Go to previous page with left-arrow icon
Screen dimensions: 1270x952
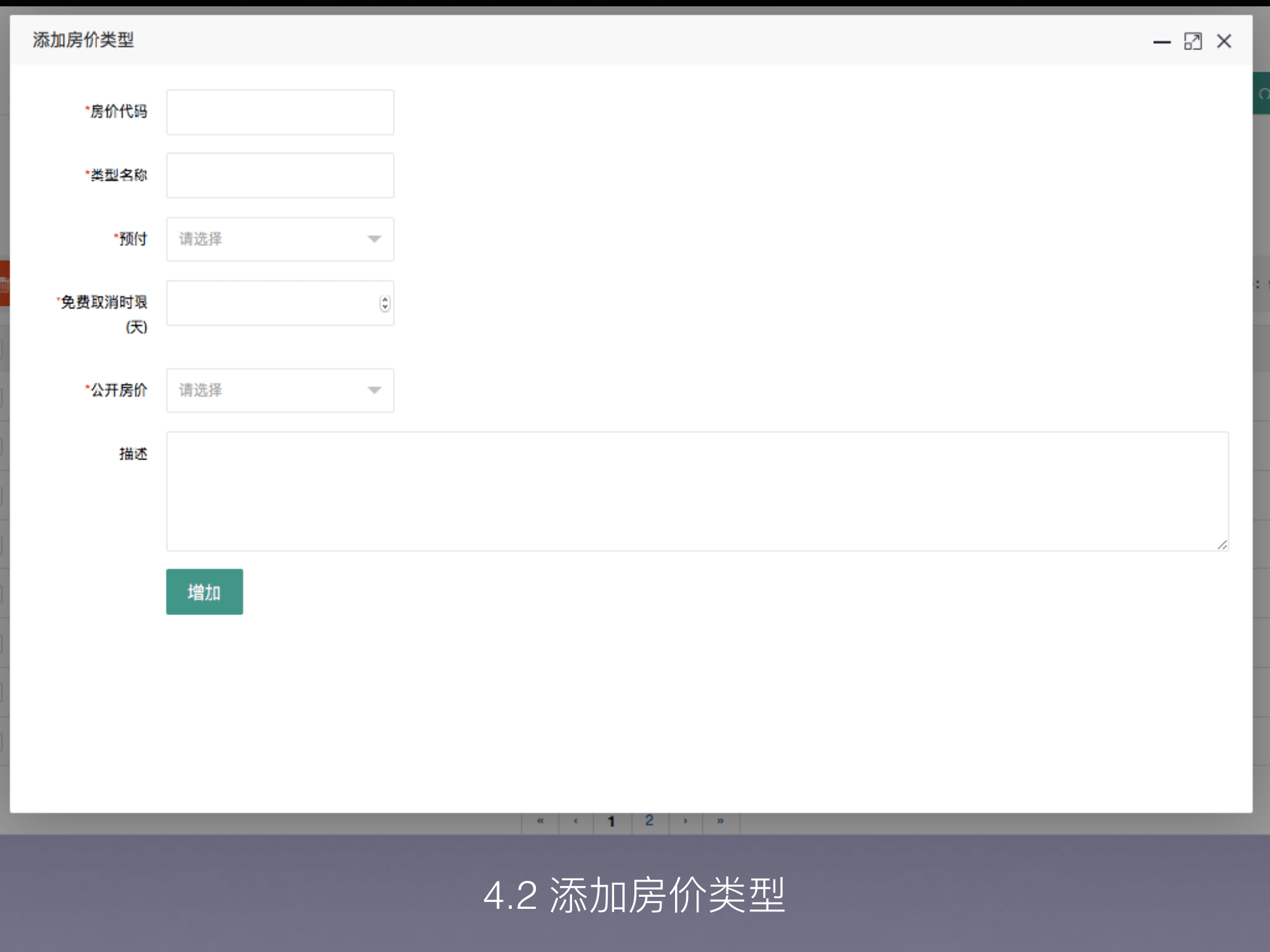pos(576,821)
